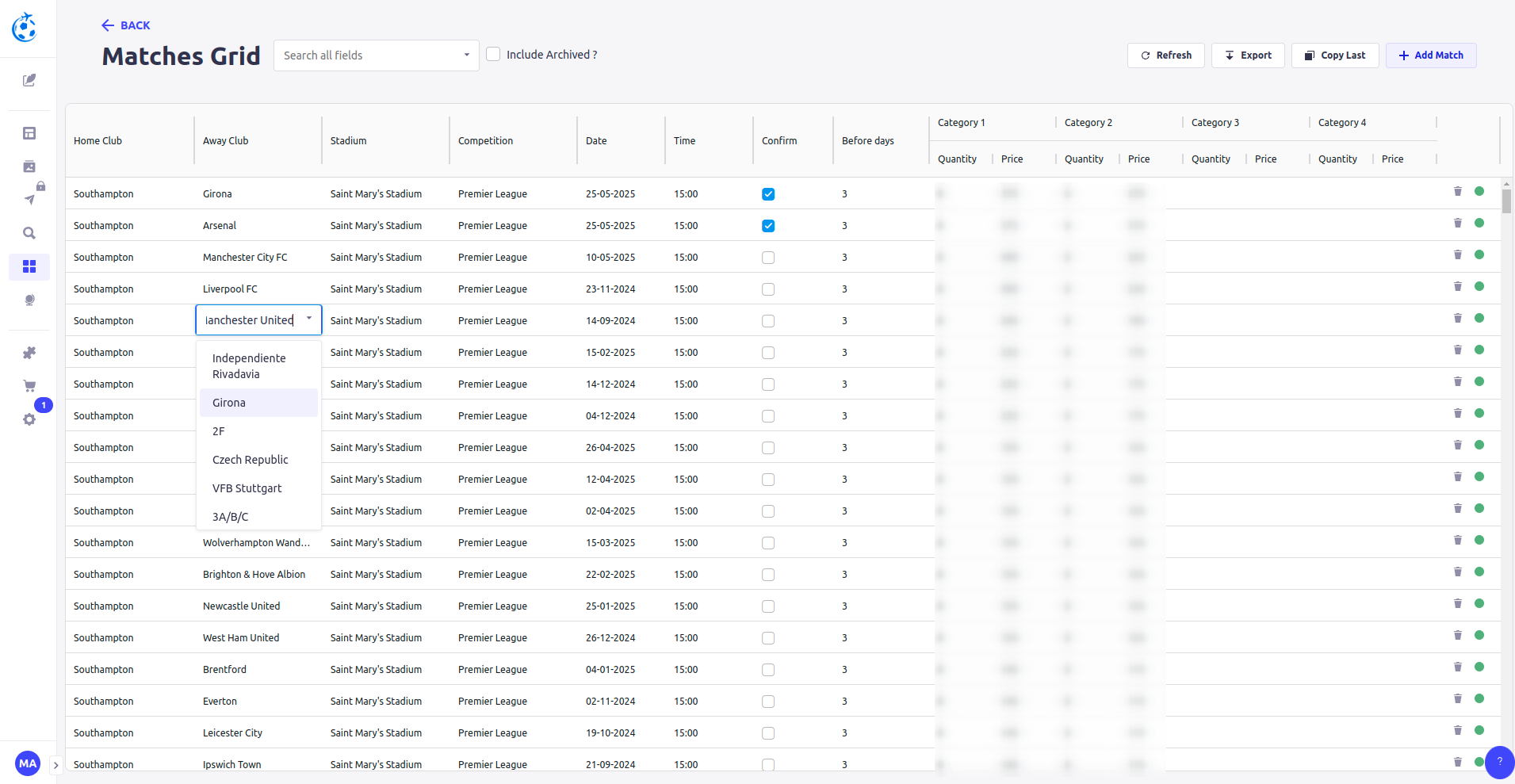Screen dimensions: 1515x784
Task: Sort by the Competition column header
Action: coord(485,140)
